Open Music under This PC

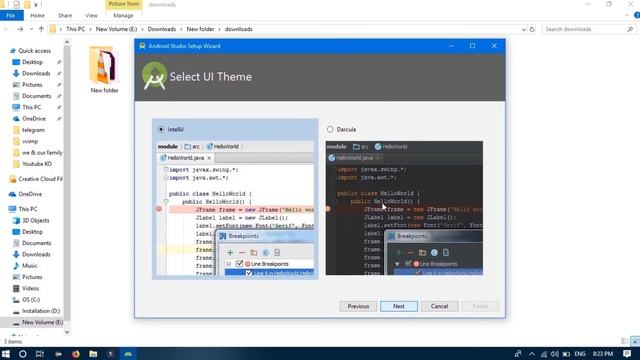click(29, 266)
